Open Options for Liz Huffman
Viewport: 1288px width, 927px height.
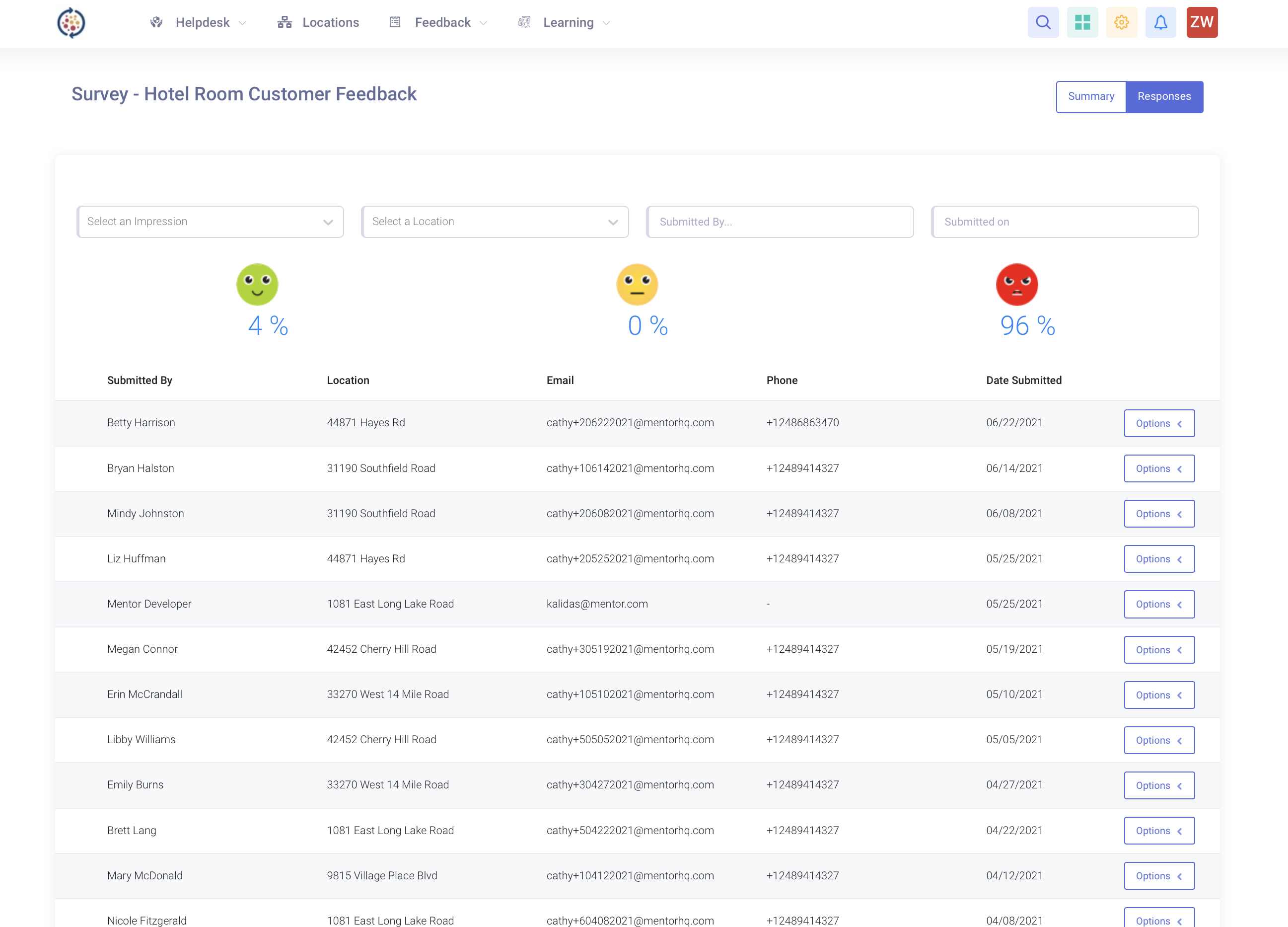(x=1159, y=559)
